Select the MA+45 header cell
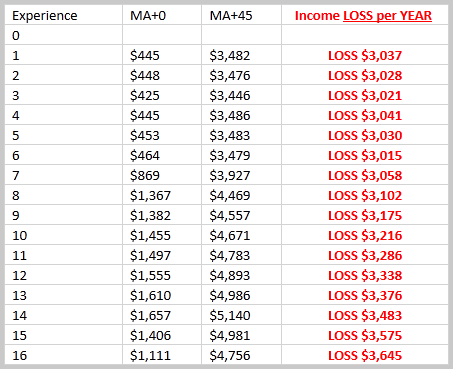The height and width of the screenshot is (369, 453). [241, 15]
